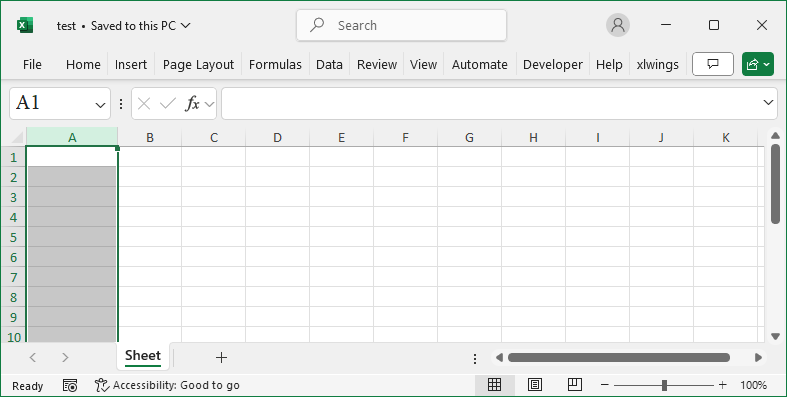Select the Data tab
787x397 pixels.
pos(329,65)
